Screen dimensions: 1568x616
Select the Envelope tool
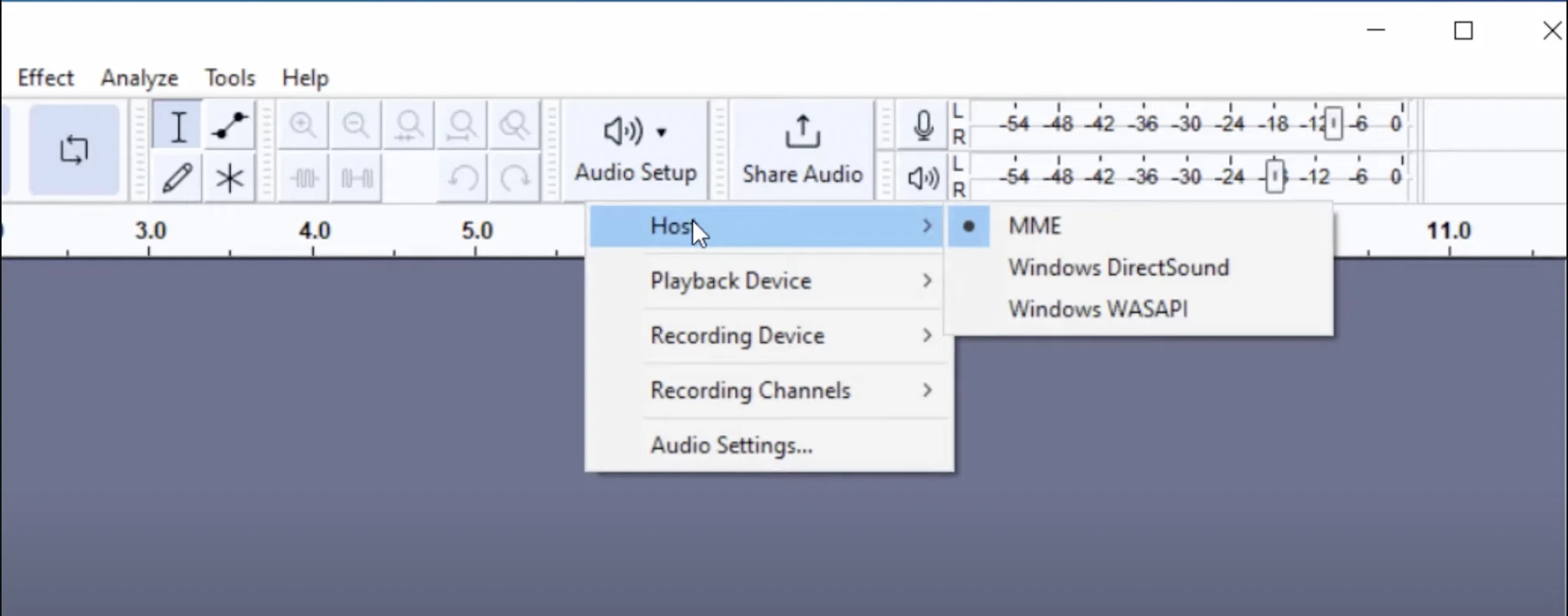click(x=229, y=126)
